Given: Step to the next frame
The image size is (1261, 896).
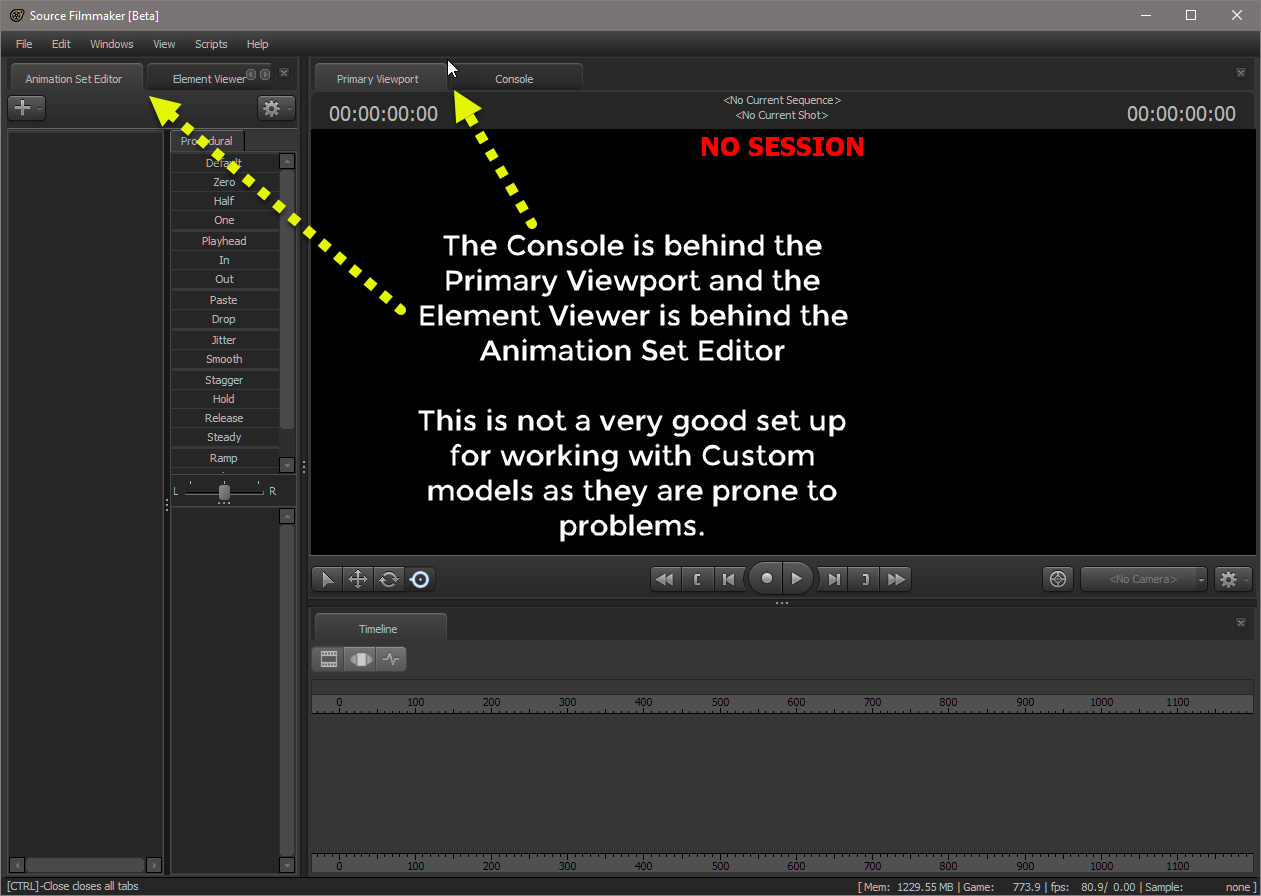Looking at the screenshot, I should tap(834, 579).
